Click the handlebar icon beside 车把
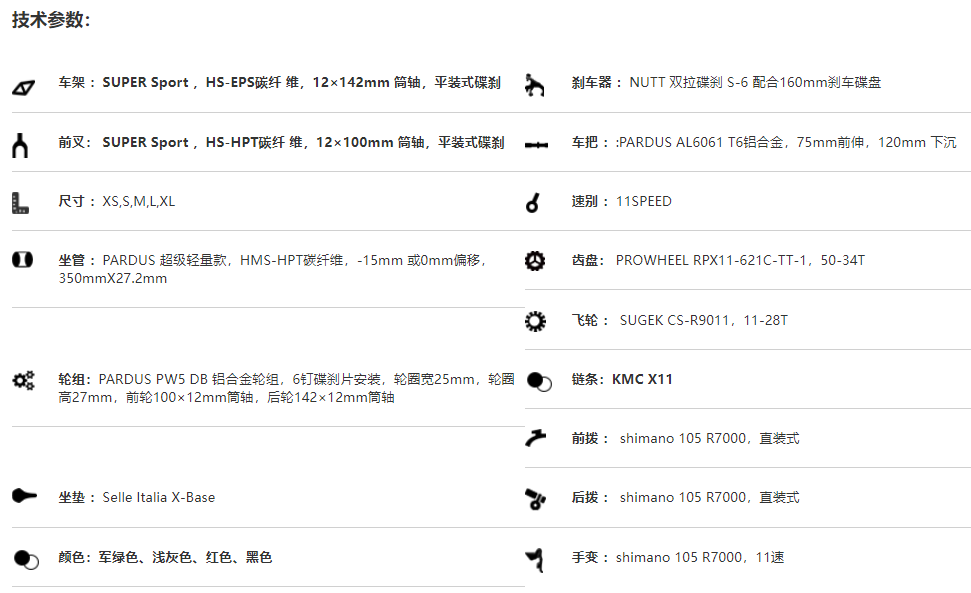This screenshot has width=971, height=593. coord(536,145)
